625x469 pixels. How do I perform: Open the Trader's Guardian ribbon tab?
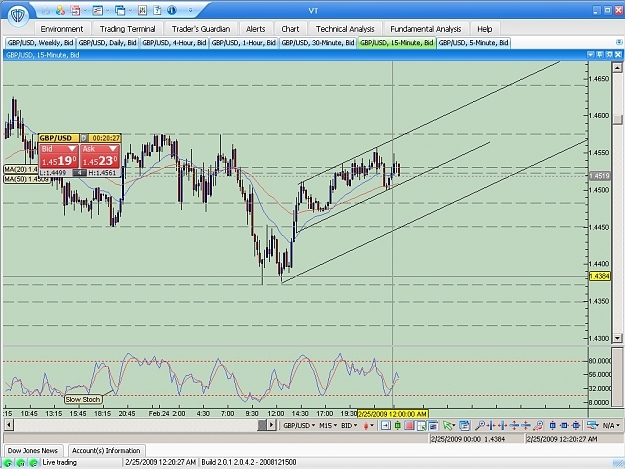[x=201, y=29]
